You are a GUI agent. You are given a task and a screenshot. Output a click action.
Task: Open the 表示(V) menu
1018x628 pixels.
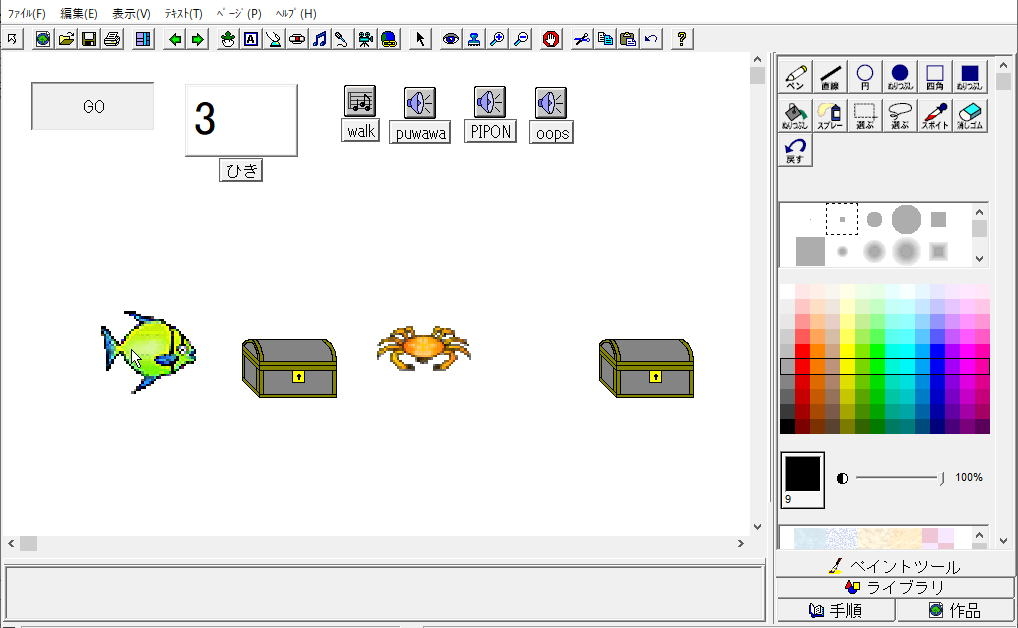click(131, 14)
